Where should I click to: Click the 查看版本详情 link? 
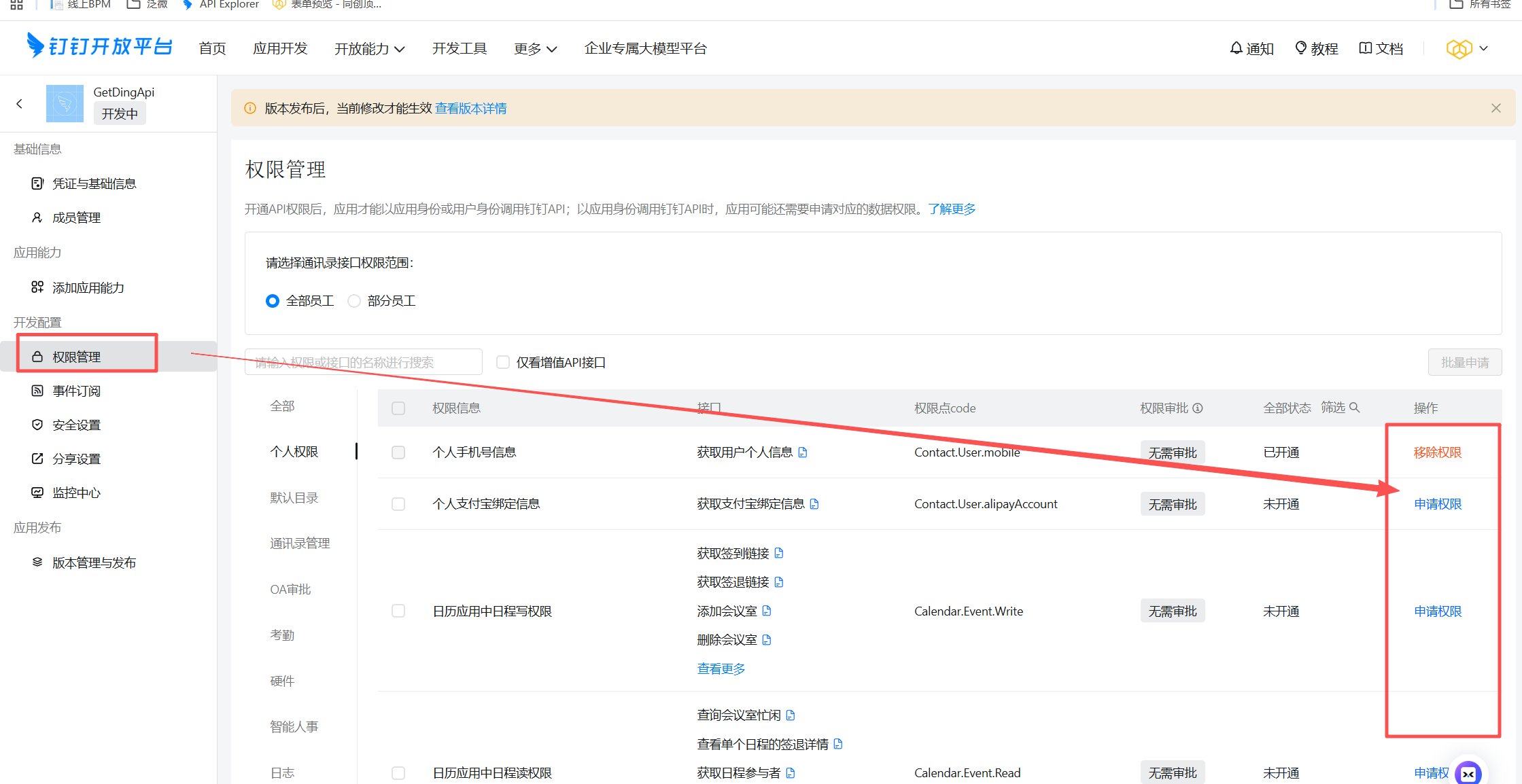pyautogui.click(x=470, y=109)
